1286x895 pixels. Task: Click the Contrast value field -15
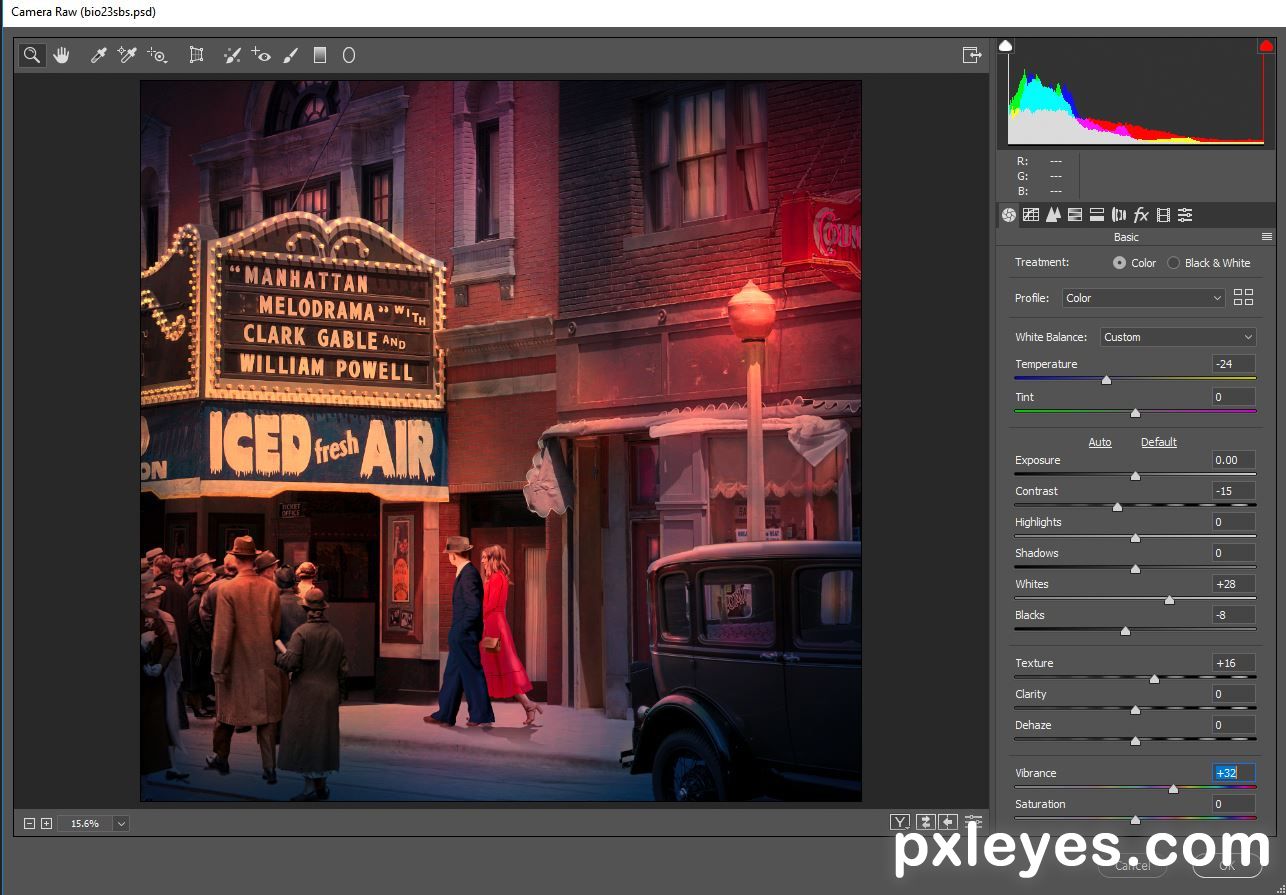[x=1233, y=491]
